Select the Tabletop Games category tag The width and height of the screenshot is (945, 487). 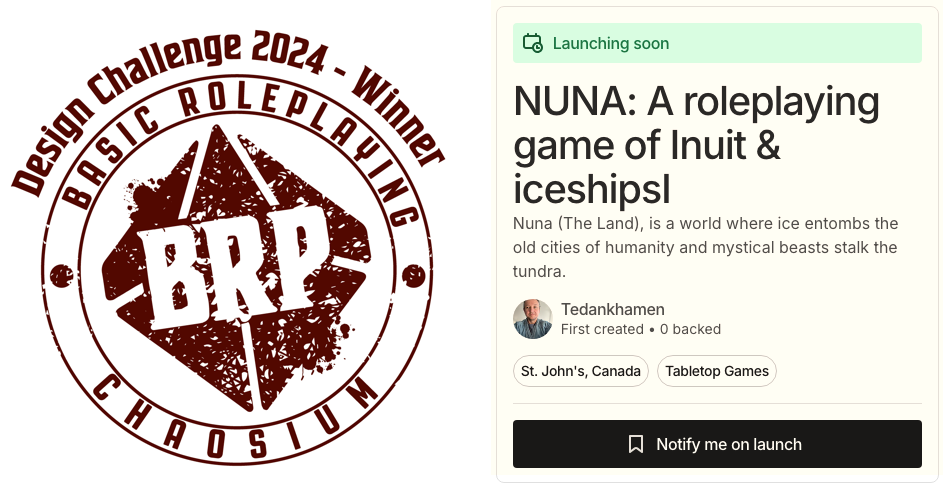[717, 371]
